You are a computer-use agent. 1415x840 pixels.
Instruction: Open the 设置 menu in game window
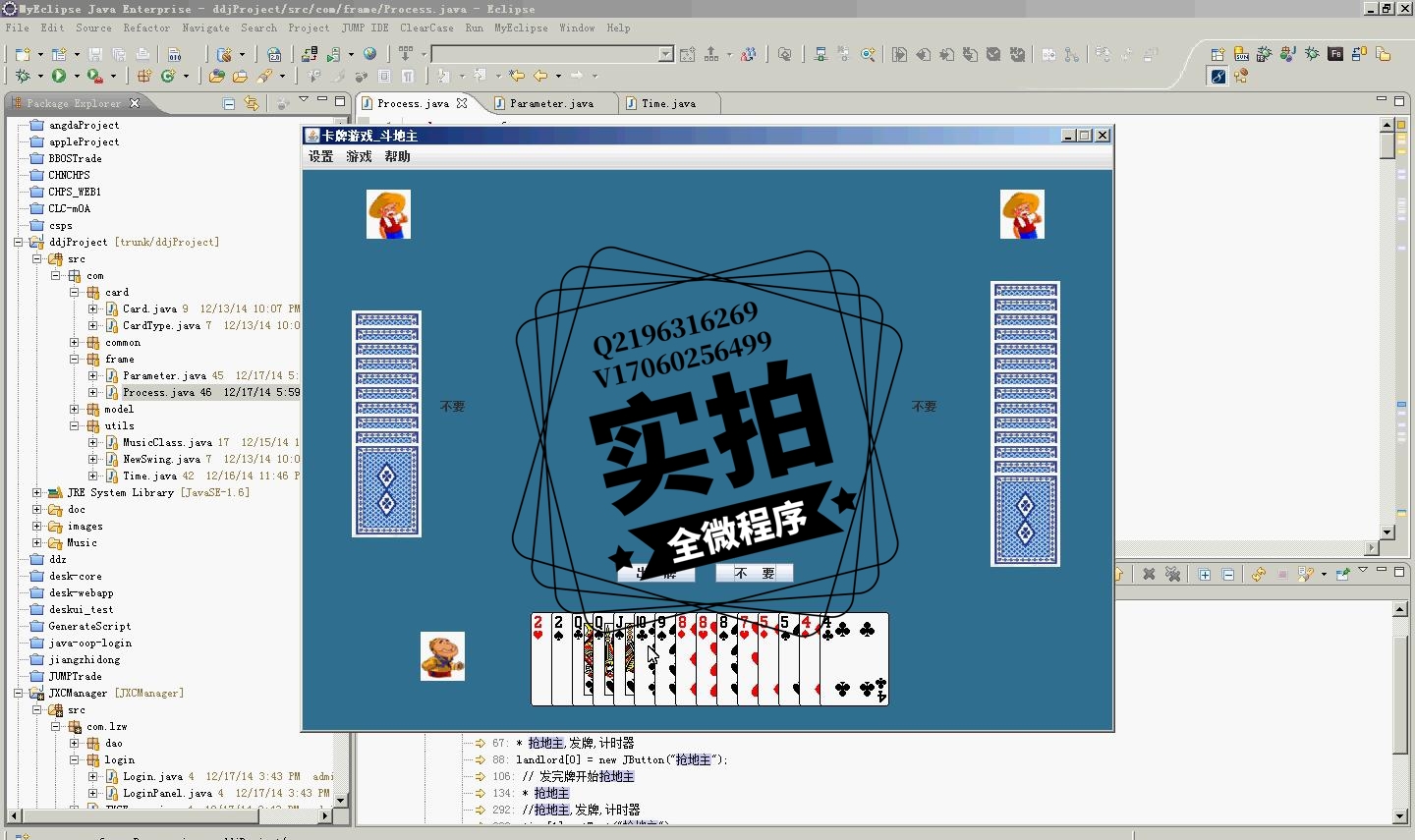coord(321,156)
